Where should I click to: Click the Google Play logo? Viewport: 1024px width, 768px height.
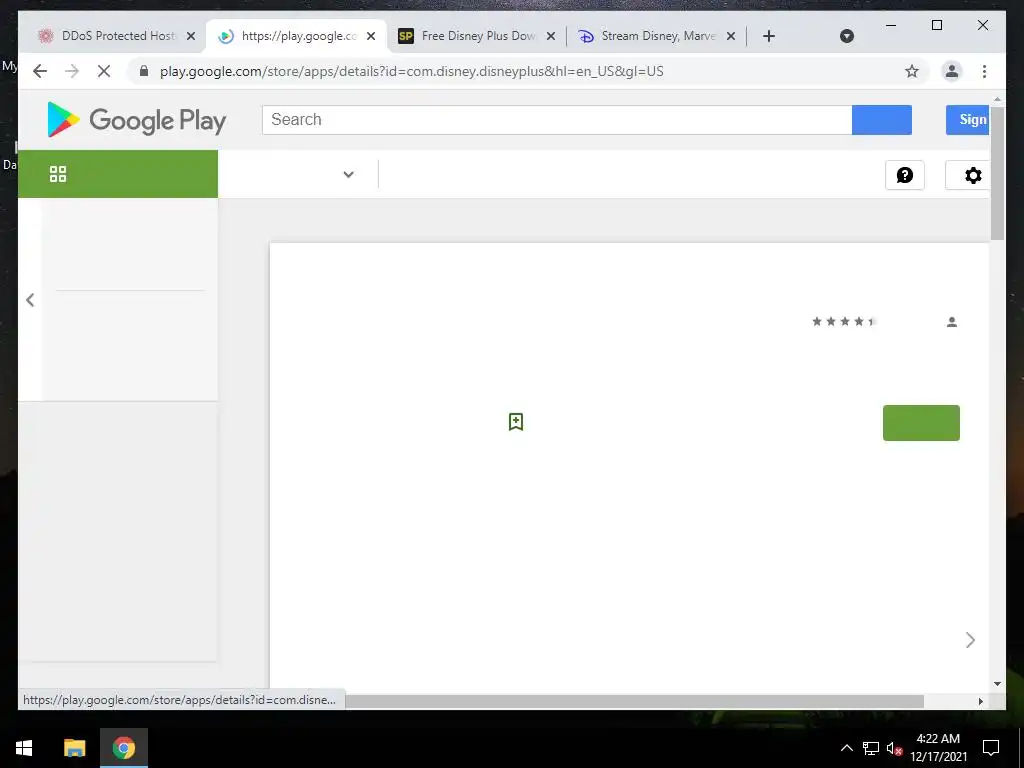click(136, 120)
